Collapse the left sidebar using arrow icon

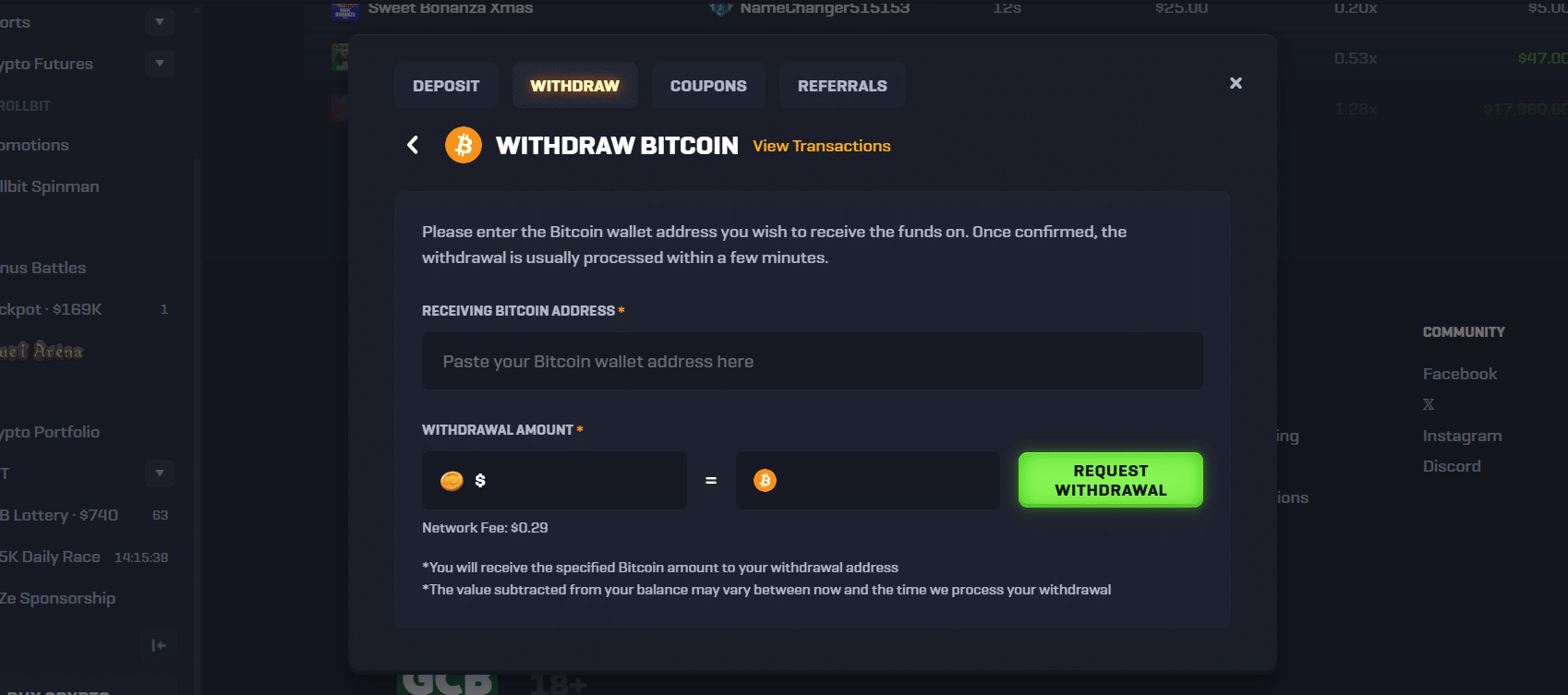(159, 645)
